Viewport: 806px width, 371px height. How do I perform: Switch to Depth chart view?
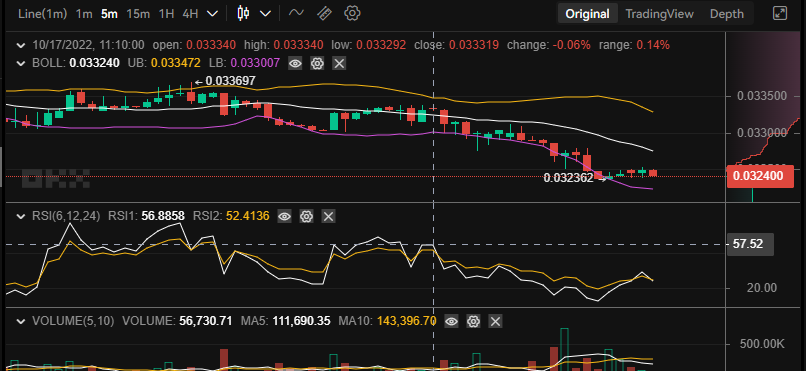point(727,14)
